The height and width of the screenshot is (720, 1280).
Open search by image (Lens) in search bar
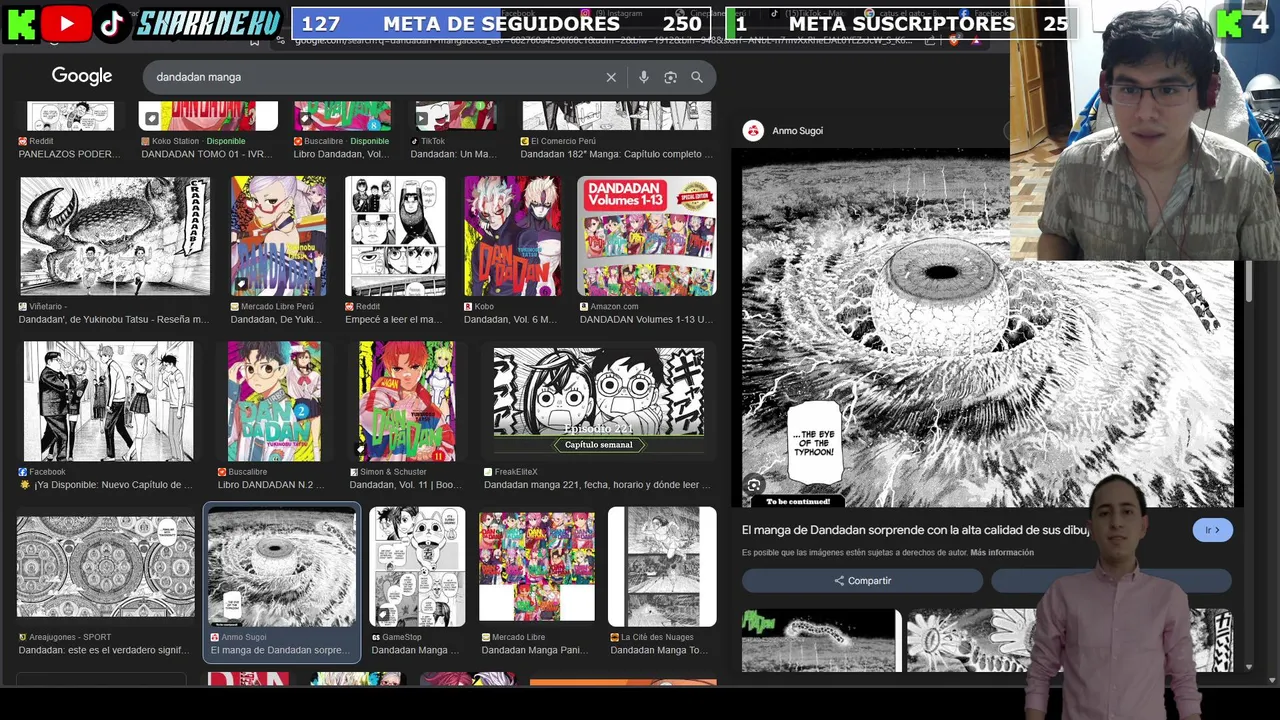(670, 77)
